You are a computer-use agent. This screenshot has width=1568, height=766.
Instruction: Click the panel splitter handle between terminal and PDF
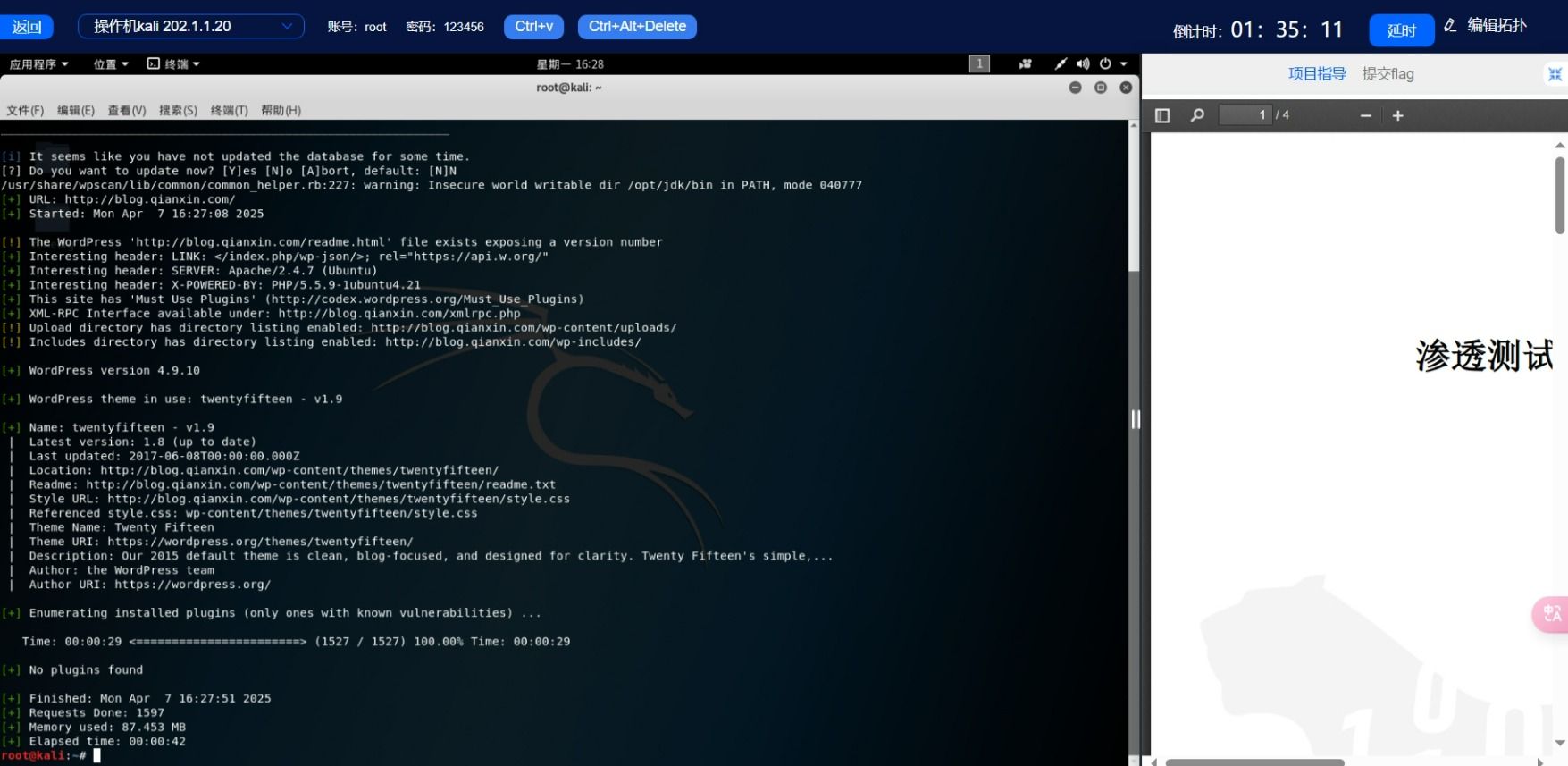[x=1136, y=419]
